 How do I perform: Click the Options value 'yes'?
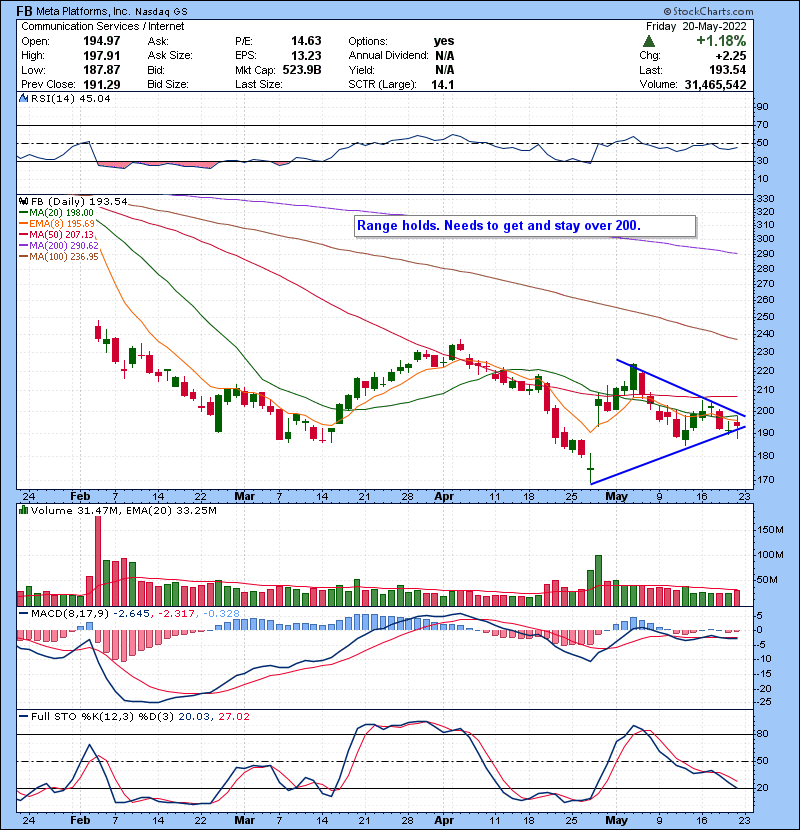444,41
